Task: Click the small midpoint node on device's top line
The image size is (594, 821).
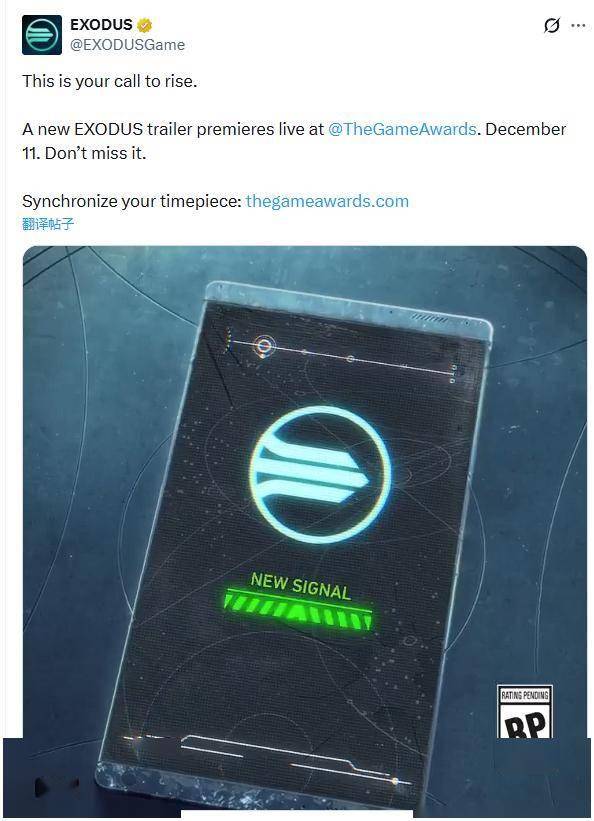Action: (350, 359)
